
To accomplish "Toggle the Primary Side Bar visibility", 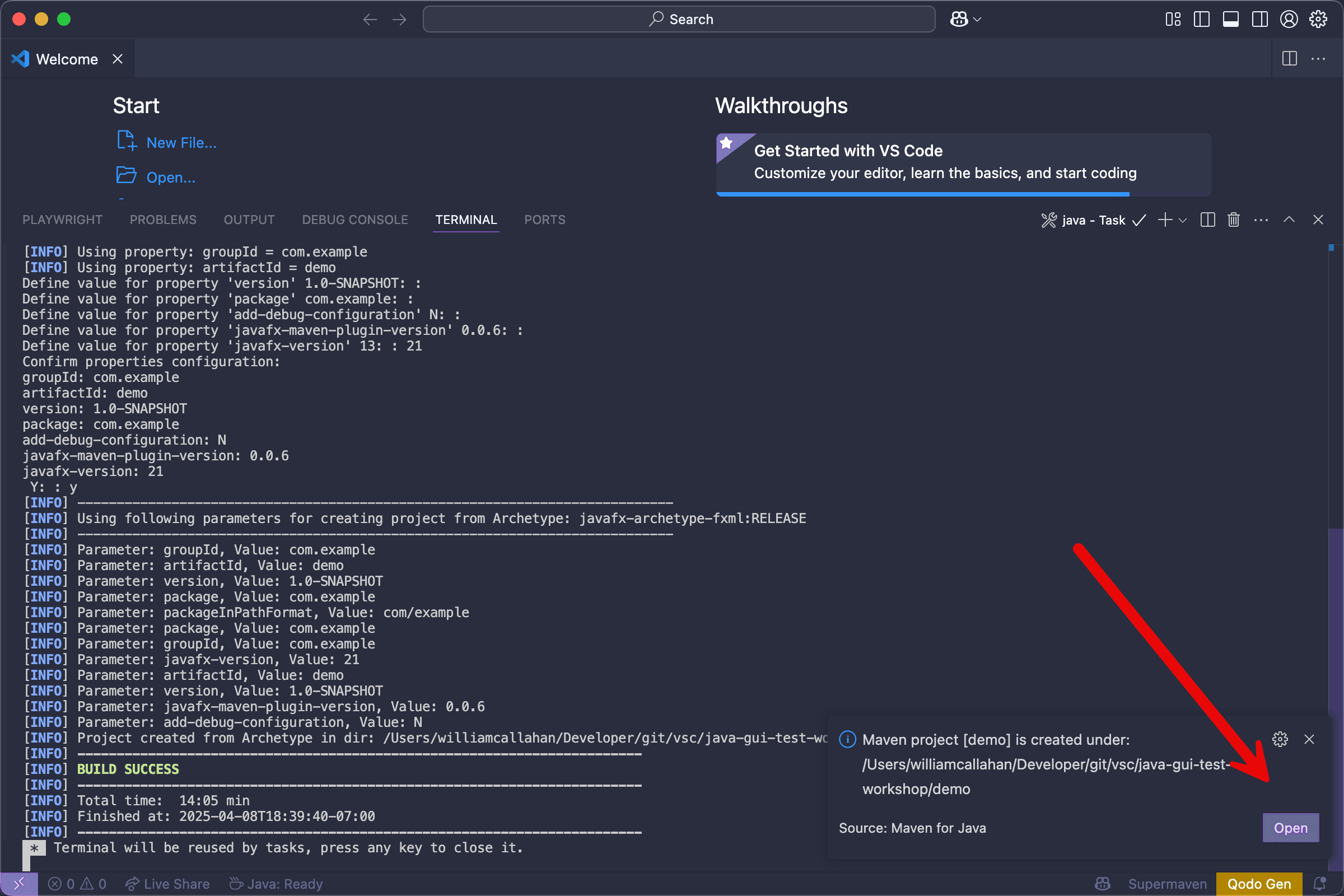I will point(1201,19).
